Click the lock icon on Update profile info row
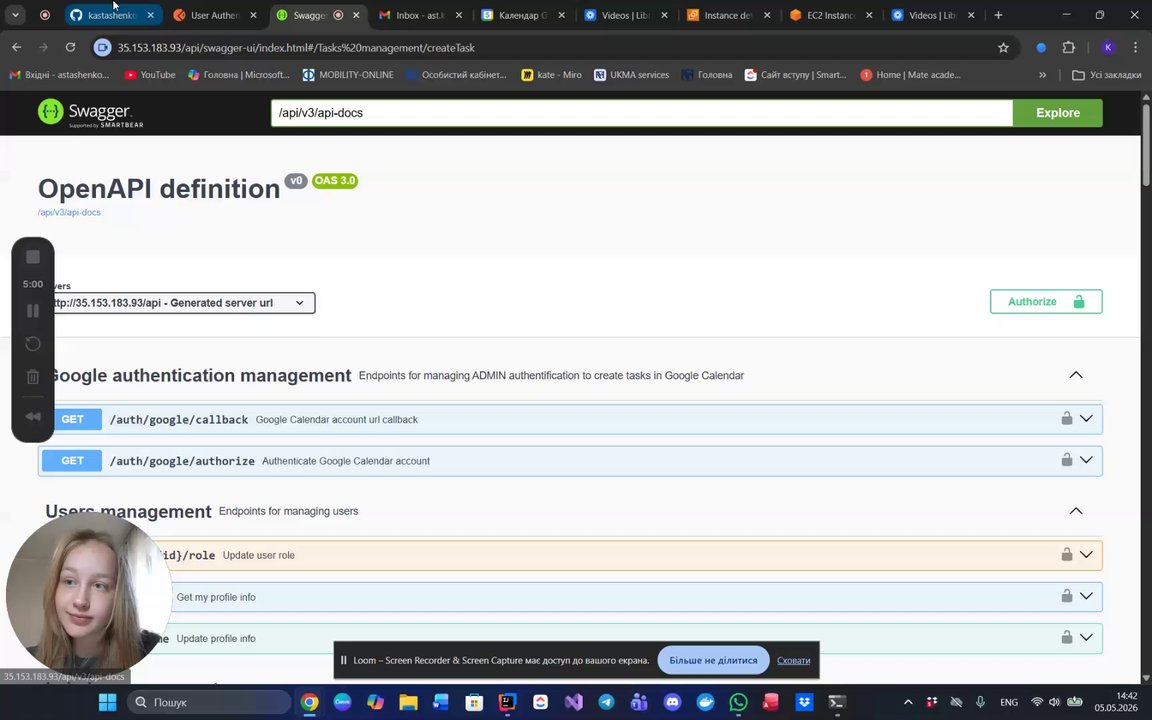 coord(1066,637)
